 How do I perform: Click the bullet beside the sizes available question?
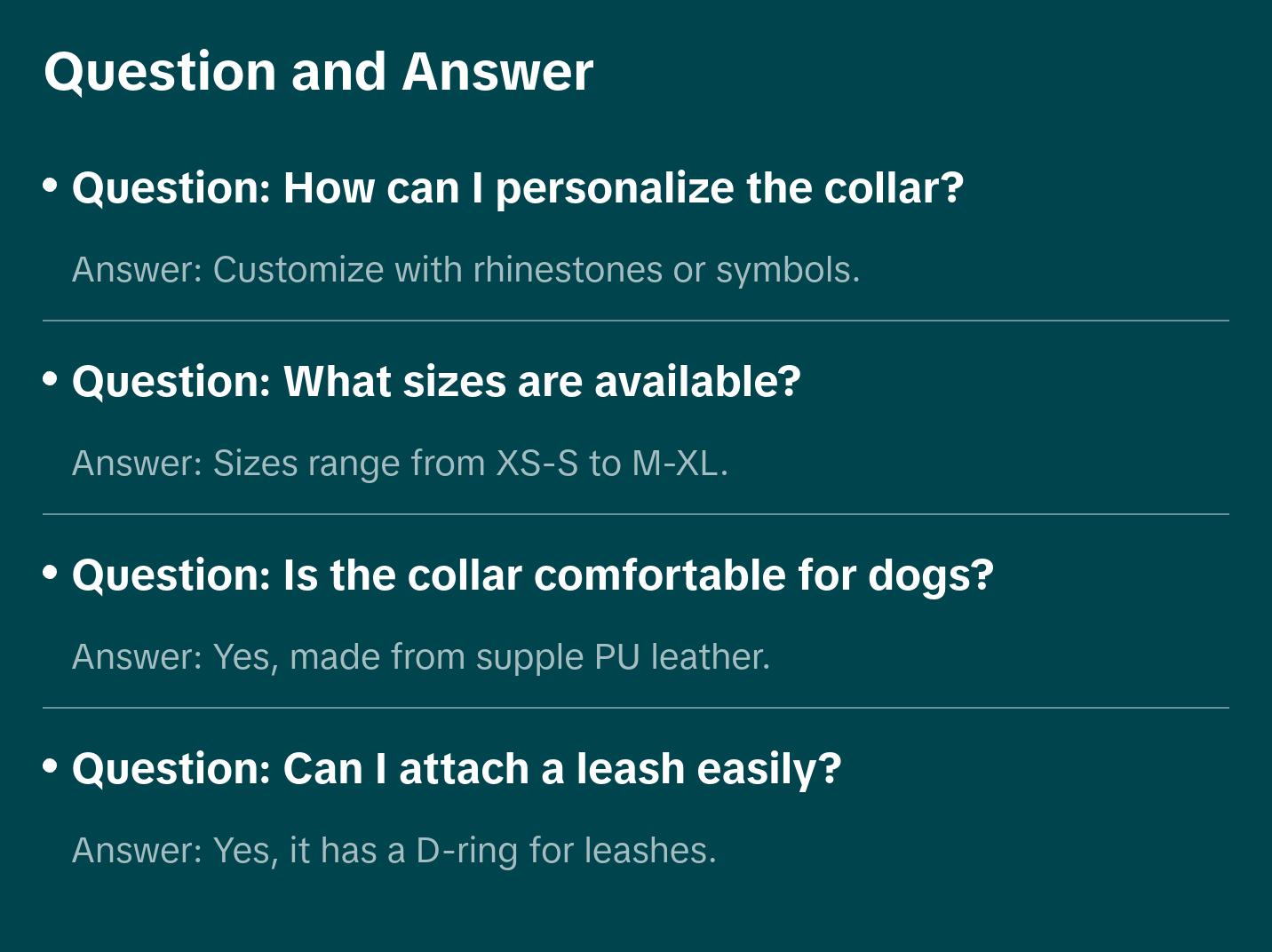click(x=51, y=379)
